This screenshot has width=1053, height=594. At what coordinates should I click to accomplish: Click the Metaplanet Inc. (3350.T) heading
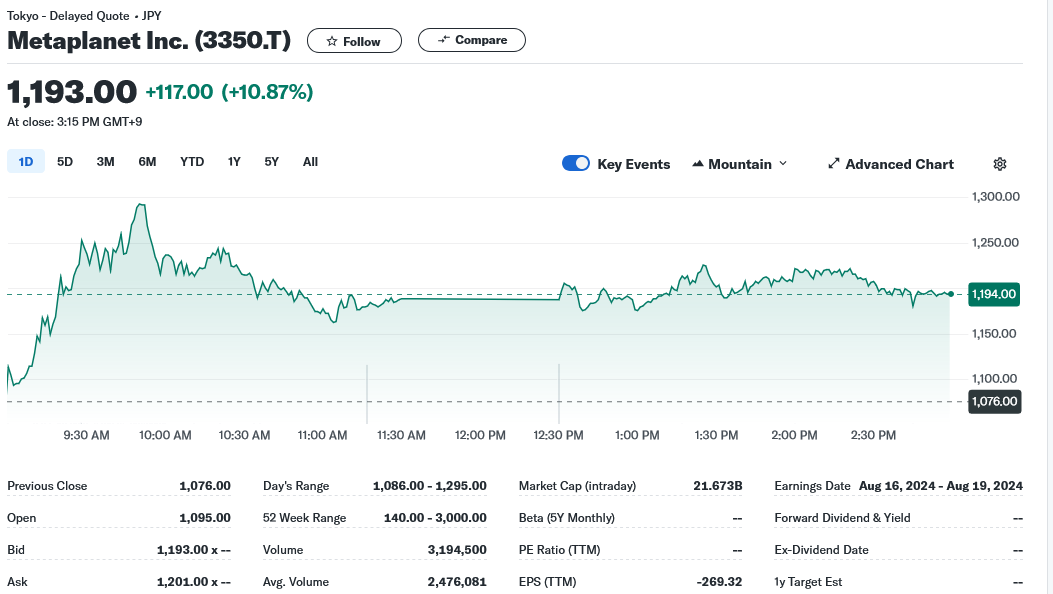(149, 40)
